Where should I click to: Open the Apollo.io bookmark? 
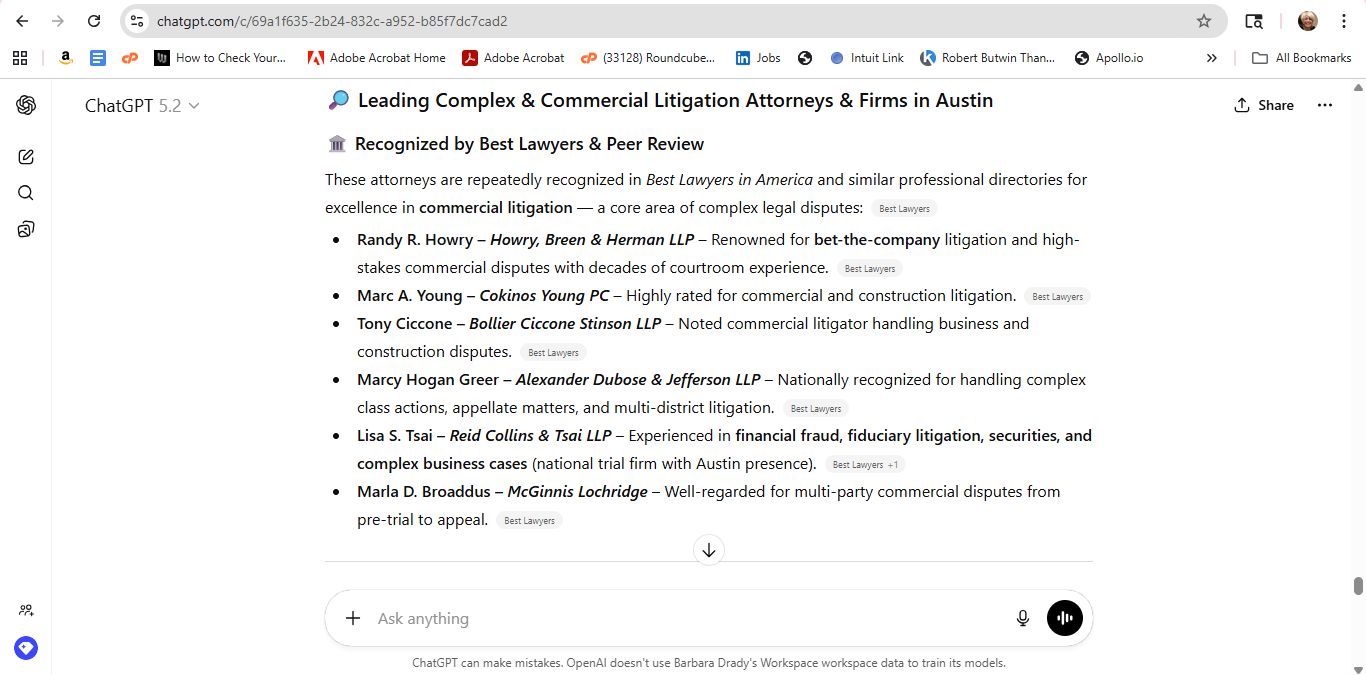coord(1109,58)
